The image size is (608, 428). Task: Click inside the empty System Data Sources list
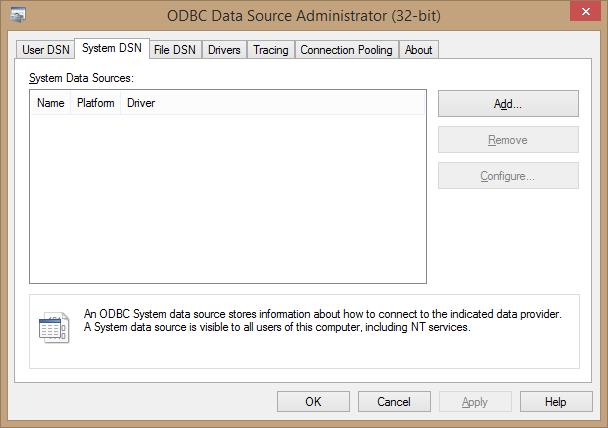(x=227, y=198)
